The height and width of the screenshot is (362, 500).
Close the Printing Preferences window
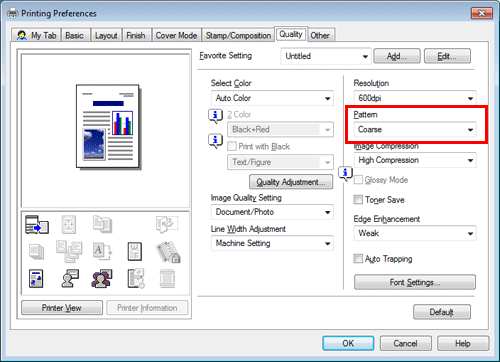point(482,13)
